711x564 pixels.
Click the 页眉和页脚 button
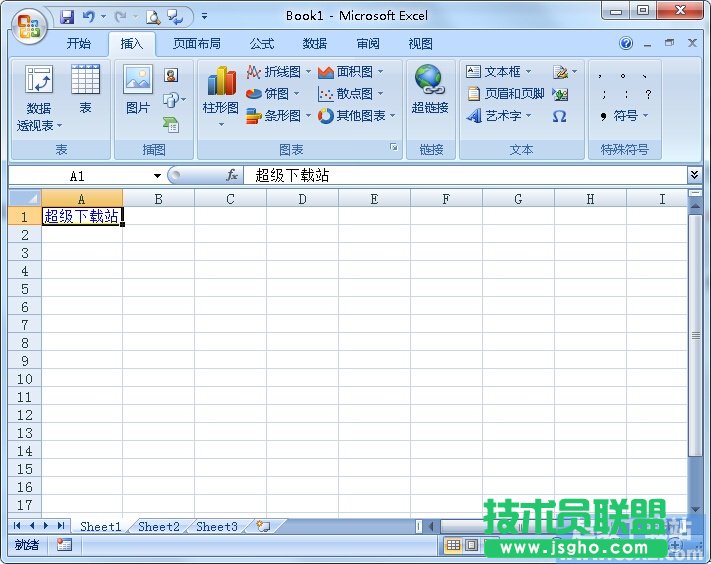coord(506,94)
